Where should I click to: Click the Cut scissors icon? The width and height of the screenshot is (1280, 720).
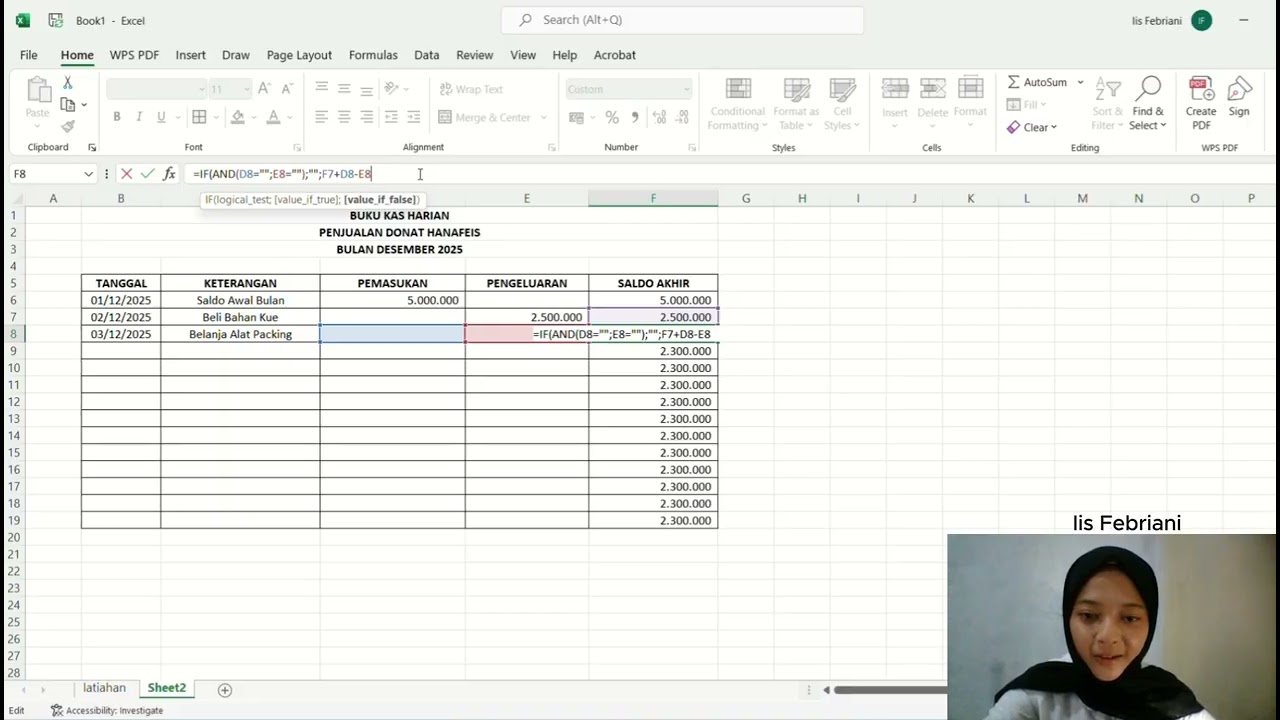tap(67, 83)
